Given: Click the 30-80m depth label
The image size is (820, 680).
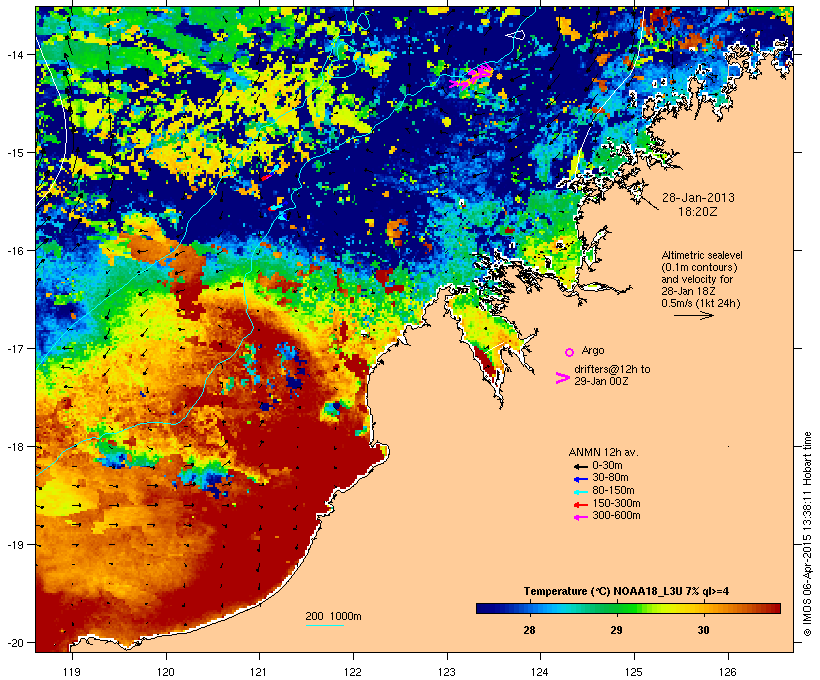Looking at the screenshot, I should pos(610,478).
